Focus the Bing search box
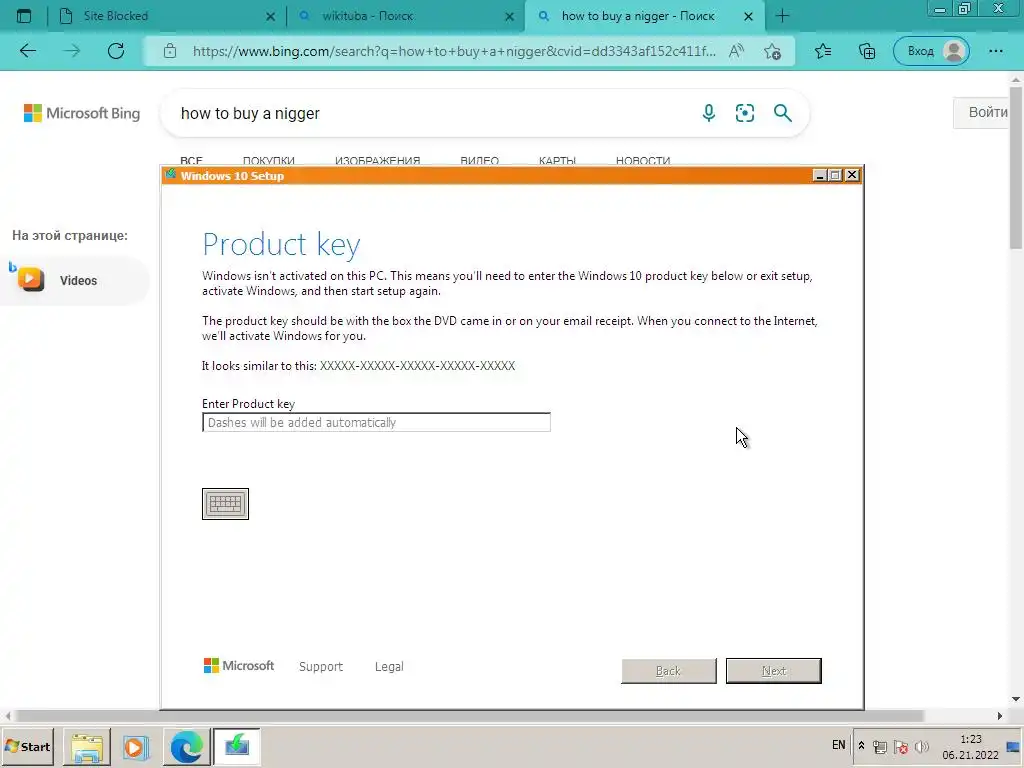Image resolution: width=1024 pixels, height=768 pixels. coord(431,113)
